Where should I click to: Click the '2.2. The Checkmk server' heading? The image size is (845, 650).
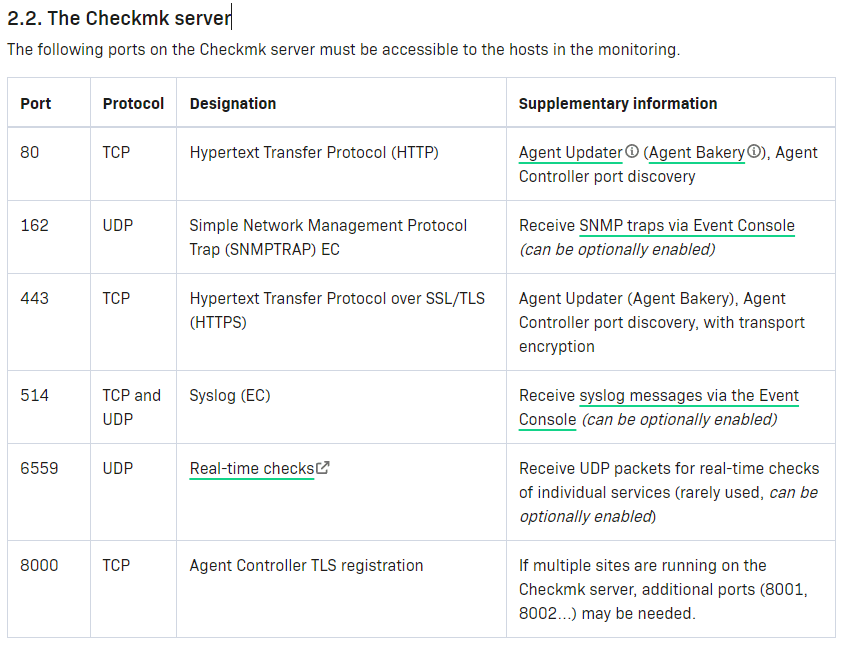[119, 17]
